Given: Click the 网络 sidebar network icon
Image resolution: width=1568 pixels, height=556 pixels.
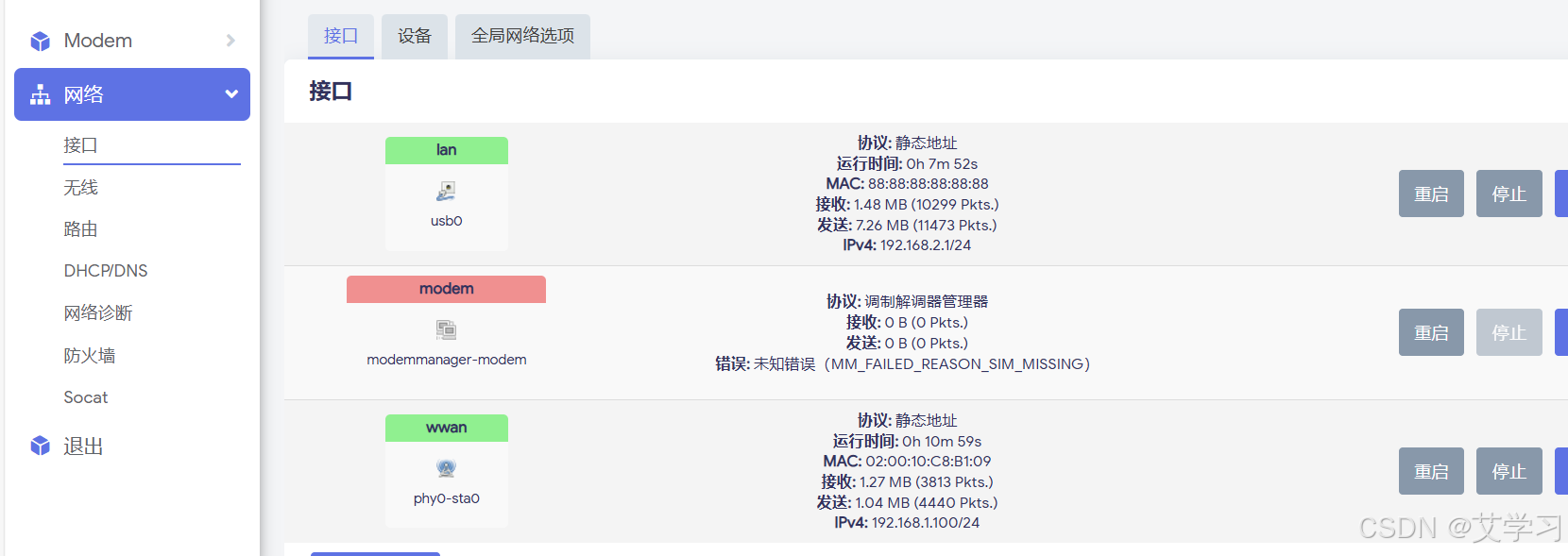Looking at the screenshot, I should pos(39,94).
